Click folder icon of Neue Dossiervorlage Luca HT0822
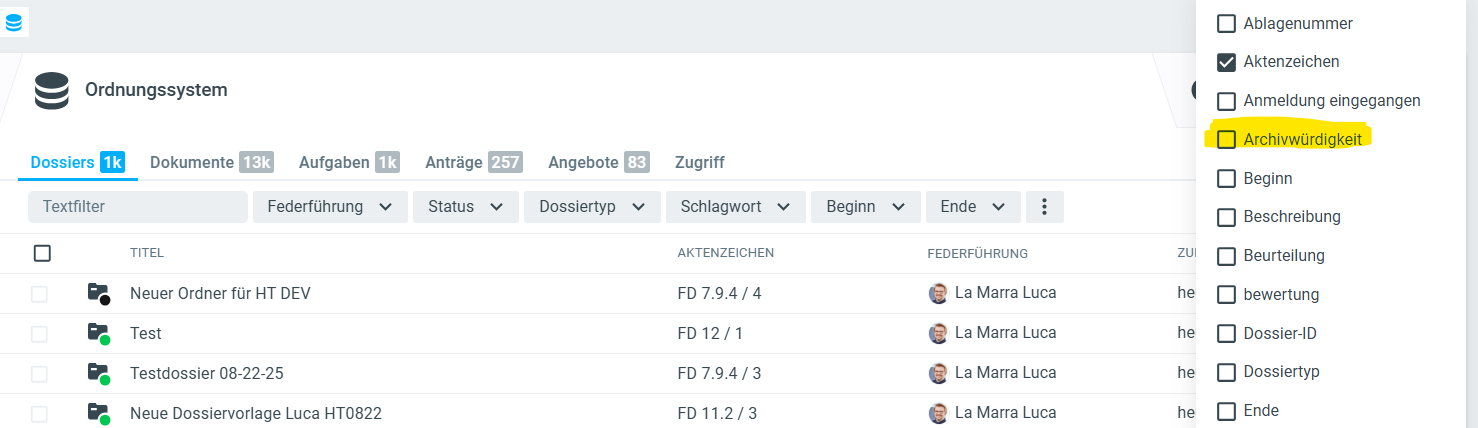 click(97, 412)
